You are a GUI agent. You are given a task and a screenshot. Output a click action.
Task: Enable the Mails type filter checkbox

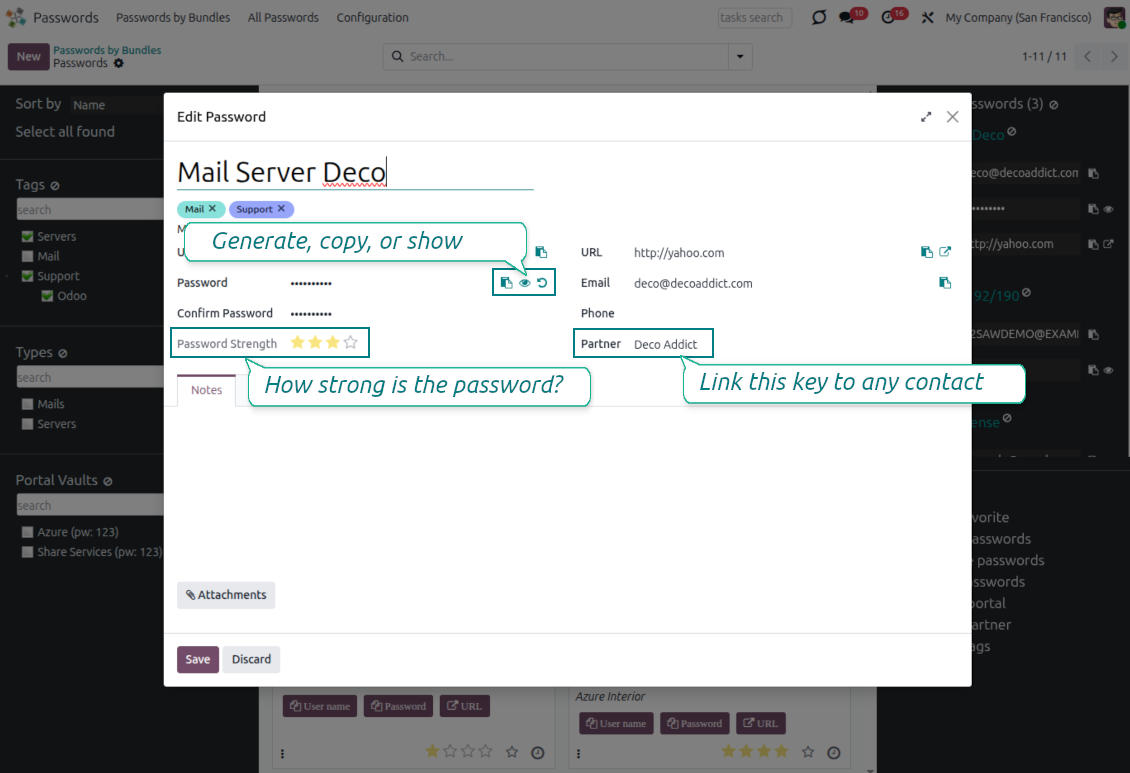point(28,404)
